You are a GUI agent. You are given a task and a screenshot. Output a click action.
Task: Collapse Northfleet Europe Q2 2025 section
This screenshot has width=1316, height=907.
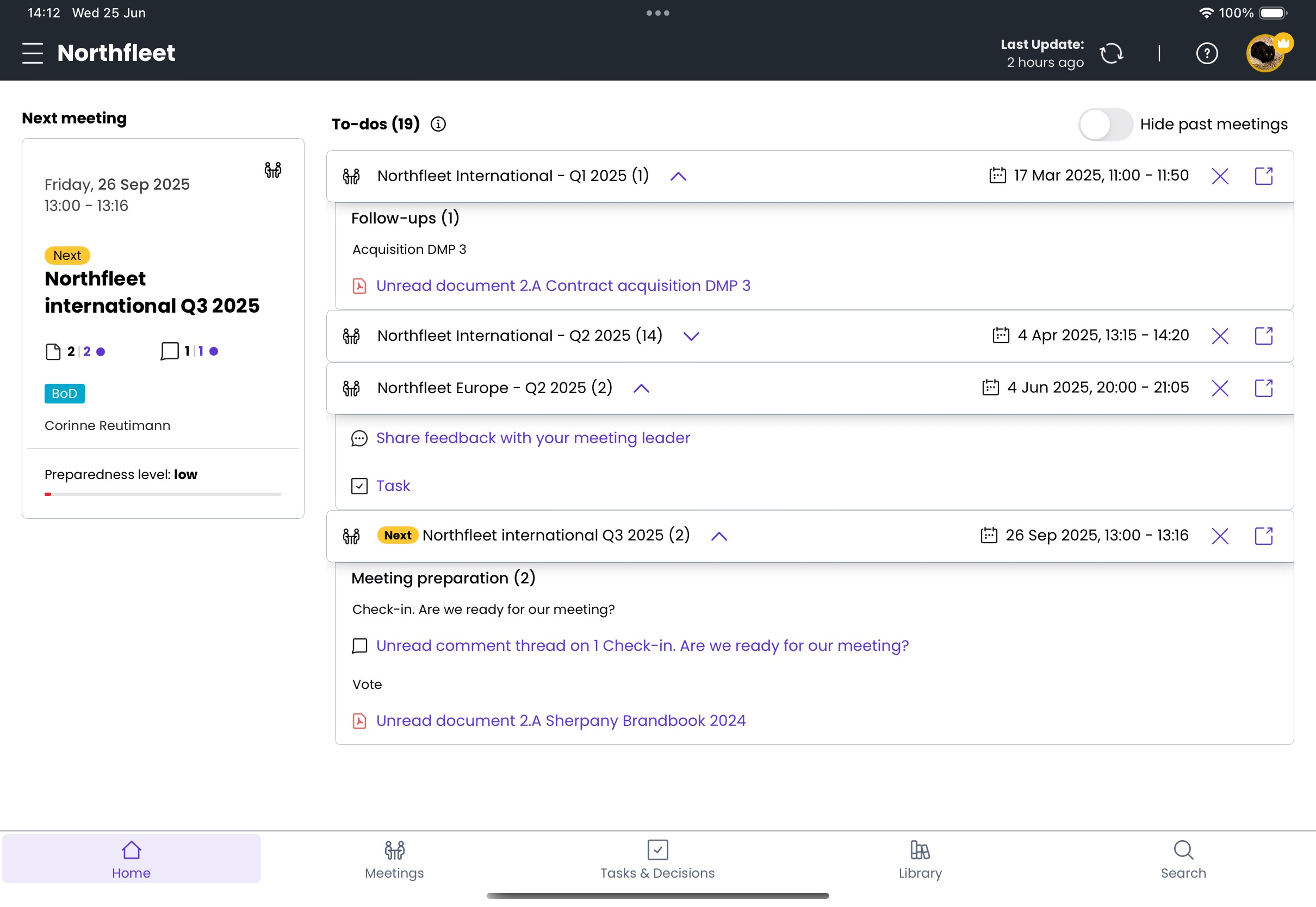click(x=642, y=388)
